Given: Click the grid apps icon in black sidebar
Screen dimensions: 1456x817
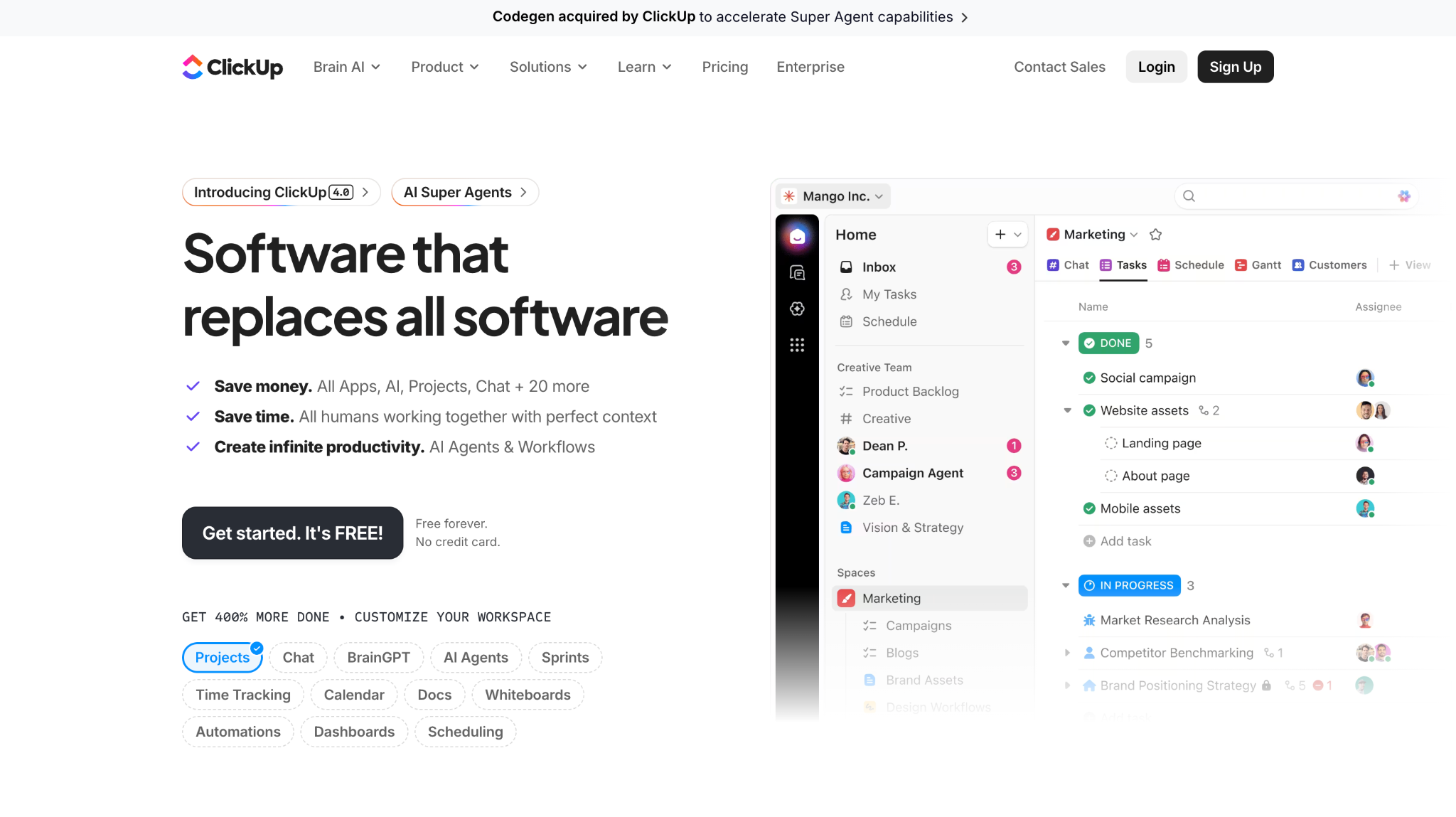Looking at the screenshot, I should [x=797, y=345].
